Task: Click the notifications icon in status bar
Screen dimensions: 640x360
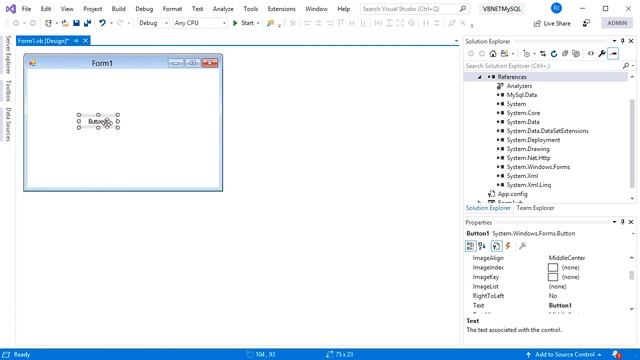Action: [616, 355]
